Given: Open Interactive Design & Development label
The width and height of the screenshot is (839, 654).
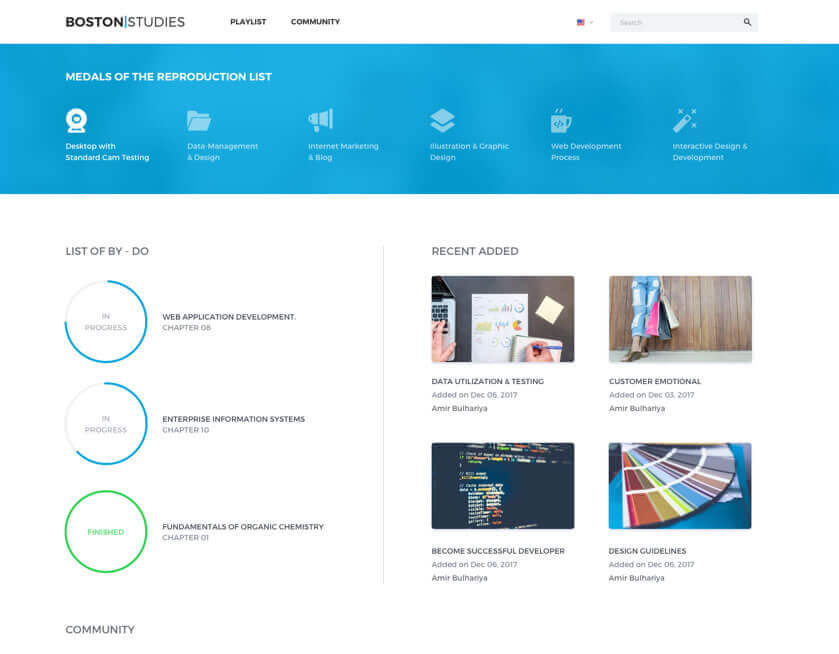Looking at the screenshot, I should click(x=710, y=152).
